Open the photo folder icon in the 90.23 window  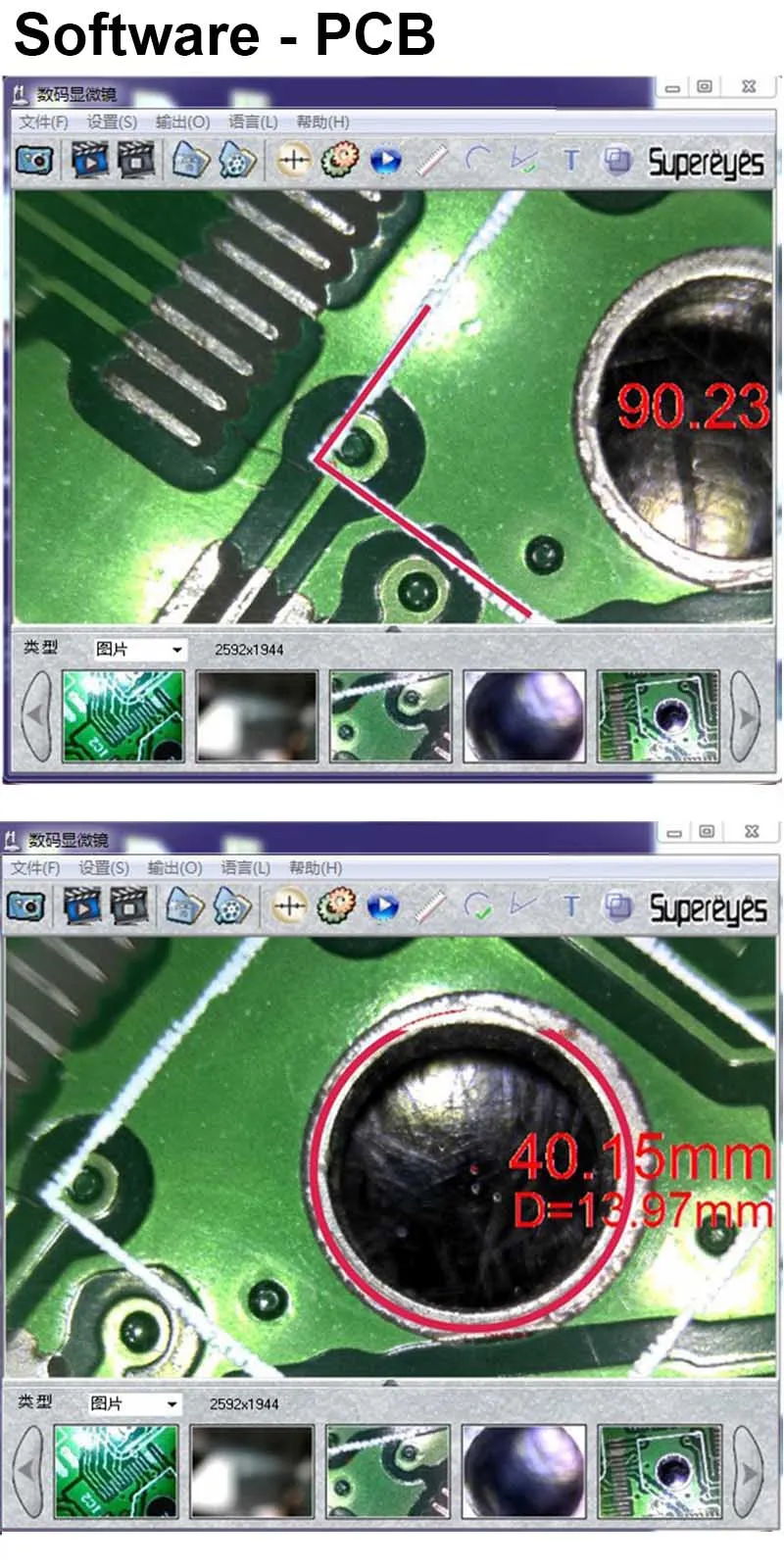(x=190, y=159)
